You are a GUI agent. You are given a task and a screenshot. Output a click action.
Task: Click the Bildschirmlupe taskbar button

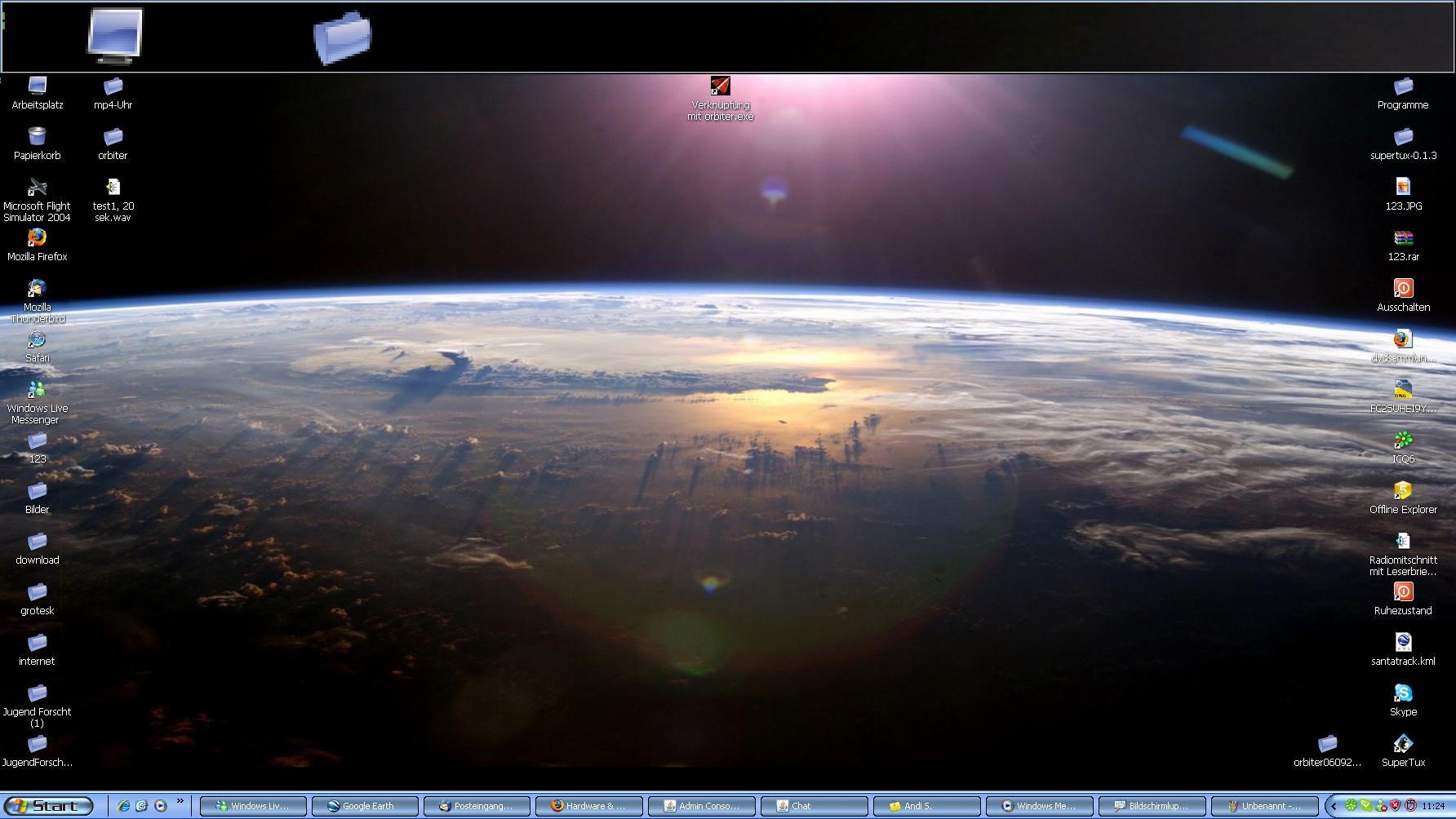(1151, 806)
